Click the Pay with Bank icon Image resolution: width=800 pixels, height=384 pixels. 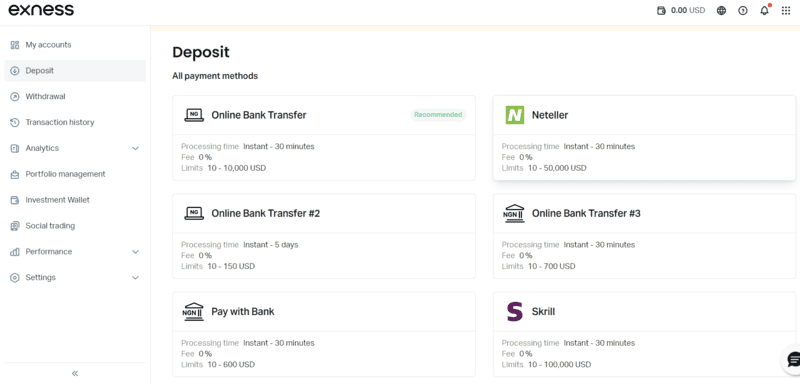tap(193, 312)
